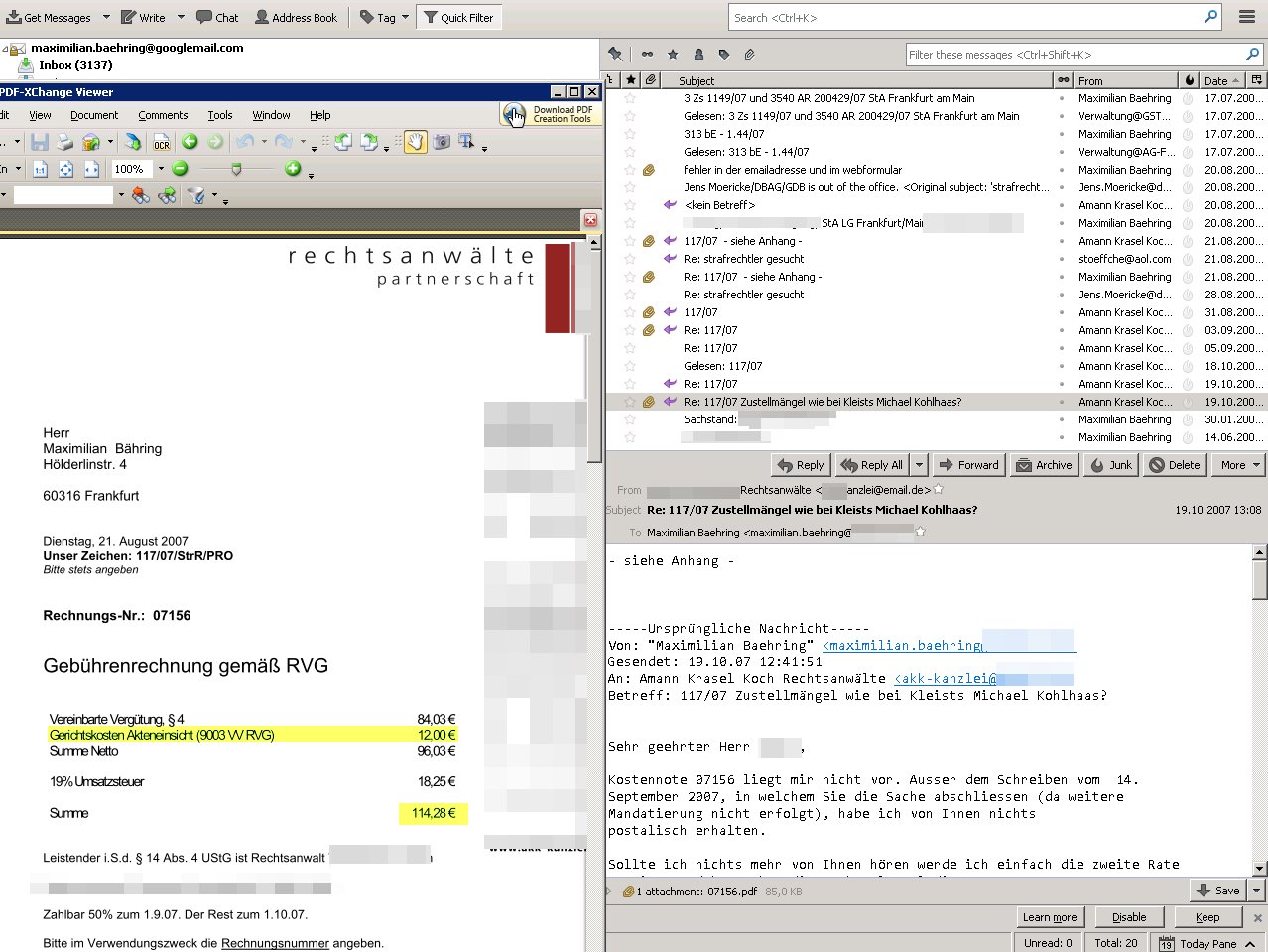This screenshot has width=1268, height=952.
Task: Click the green zoom out minus button
Action: pos(180,169)
